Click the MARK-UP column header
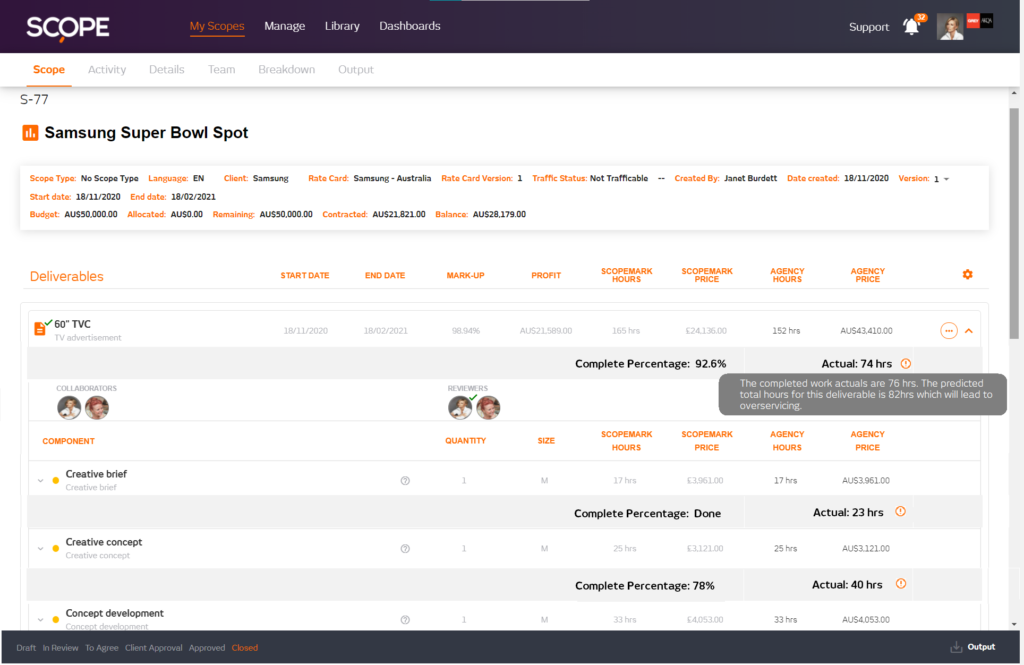 pyautogui.click(x=466, y=276)
